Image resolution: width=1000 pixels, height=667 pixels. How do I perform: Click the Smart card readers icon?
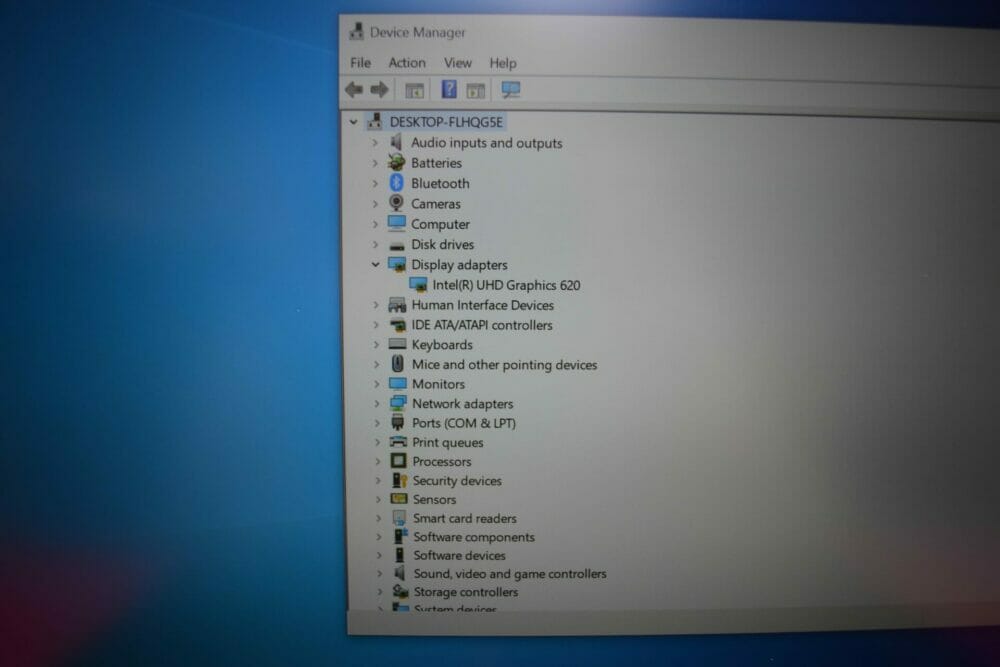pyautogui.click(x=399, y=518)
